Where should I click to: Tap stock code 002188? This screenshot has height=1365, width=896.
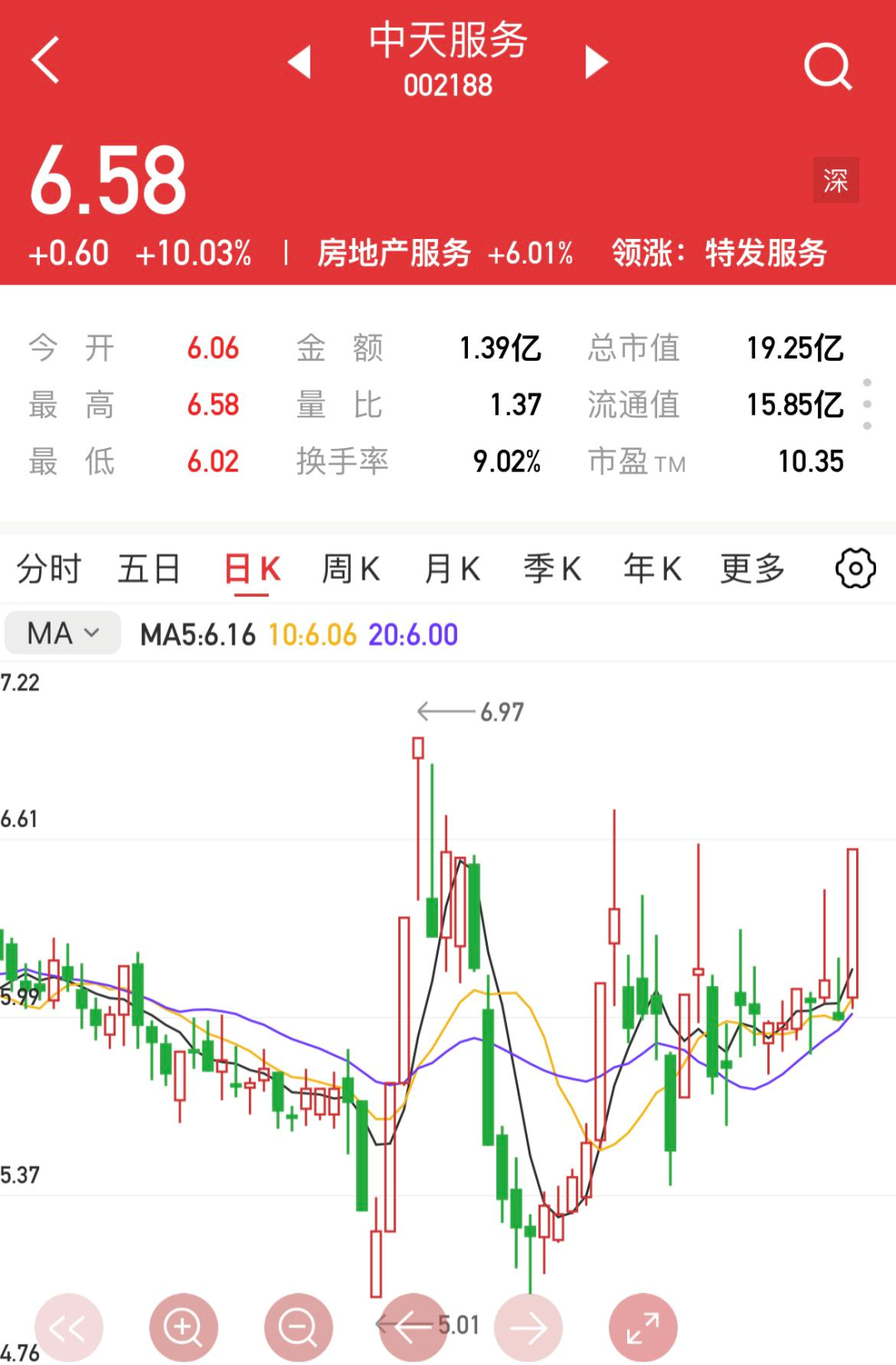(448, 85)
